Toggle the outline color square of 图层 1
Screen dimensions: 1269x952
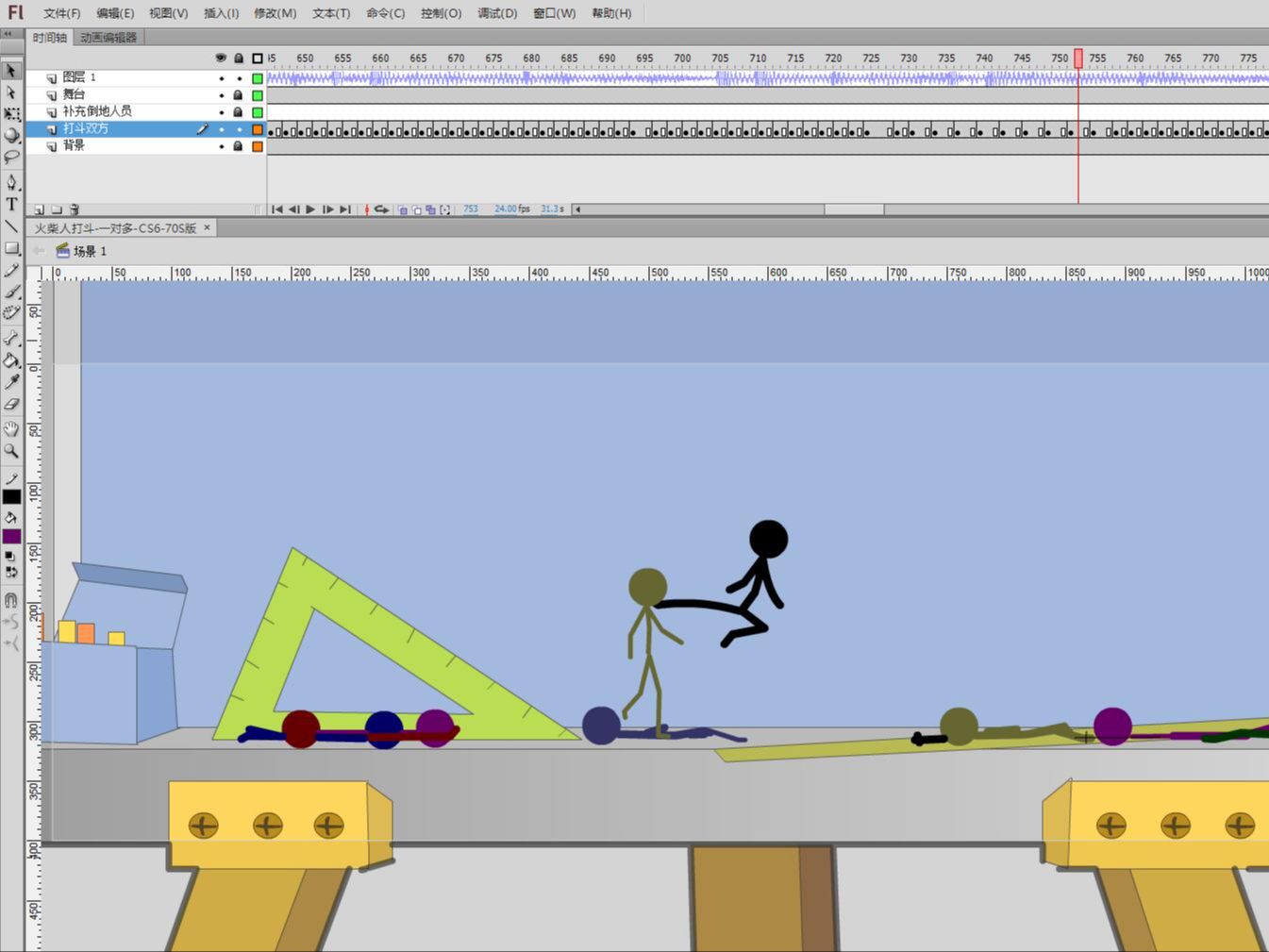point(258,78)
